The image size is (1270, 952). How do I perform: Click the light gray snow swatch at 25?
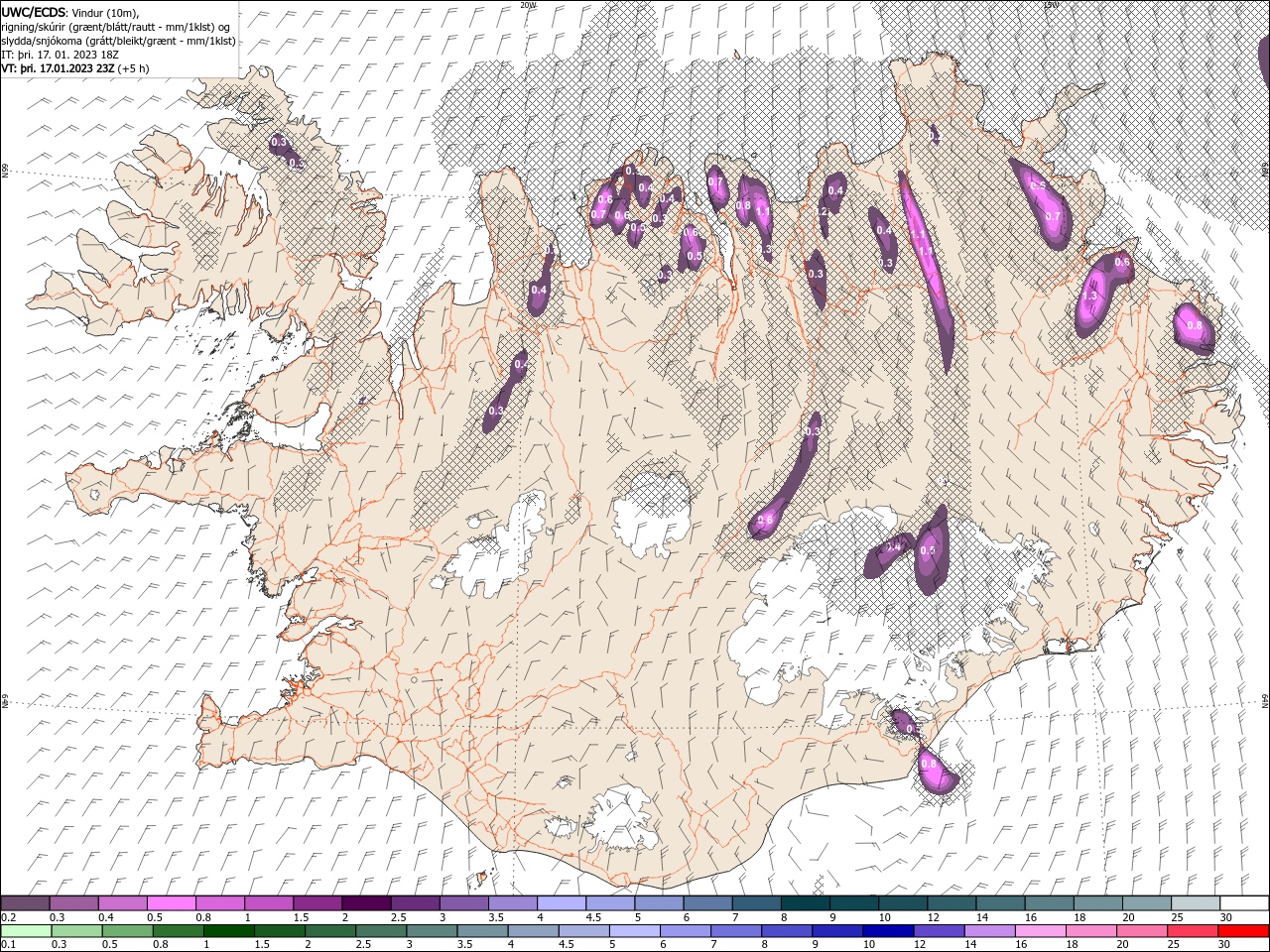pyautogui.click(x=1196, y=903)
